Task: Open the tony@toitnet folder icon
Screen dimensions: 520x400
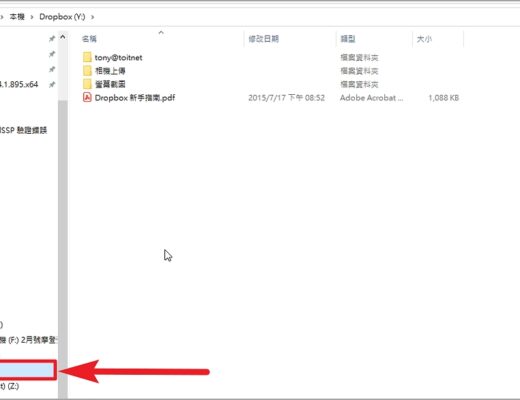Action: pyautogui.click(x=87, y=57)
